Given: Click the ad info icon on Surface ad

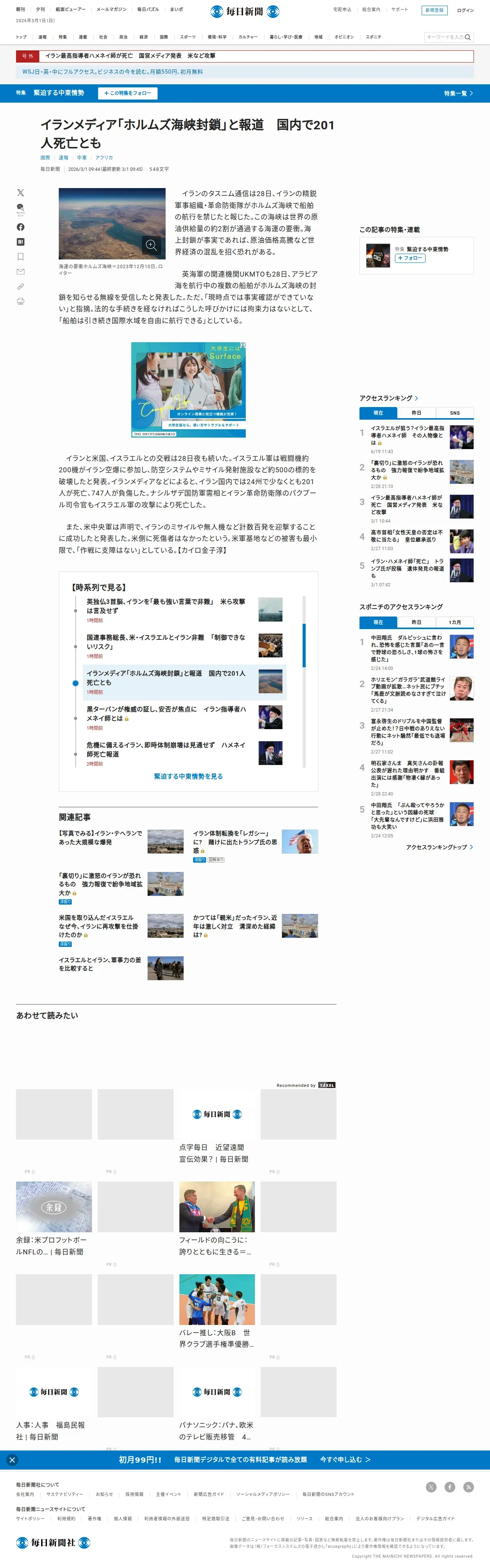Looking at the screenshot, I should coord(243,345).
